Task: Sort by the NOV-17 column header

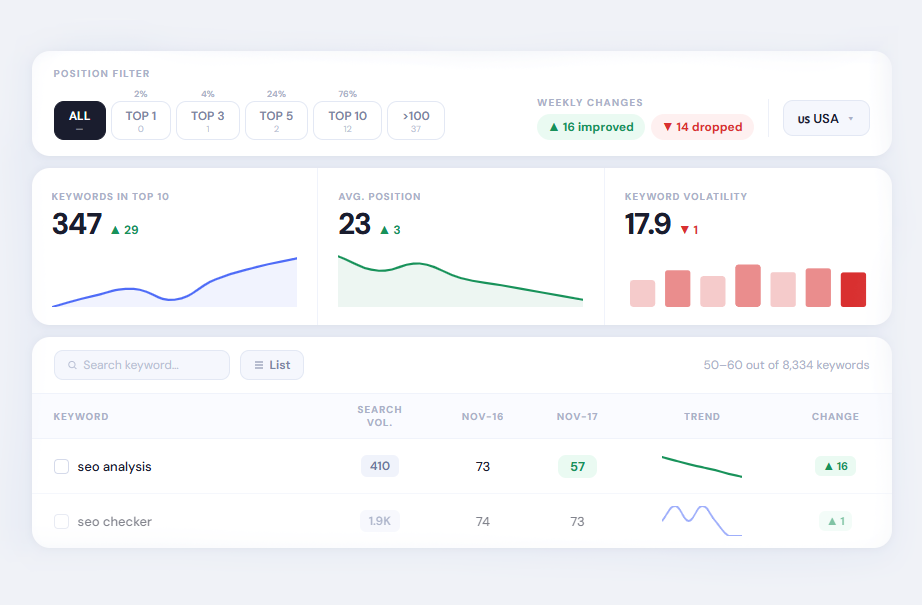Action: (577, 416)
